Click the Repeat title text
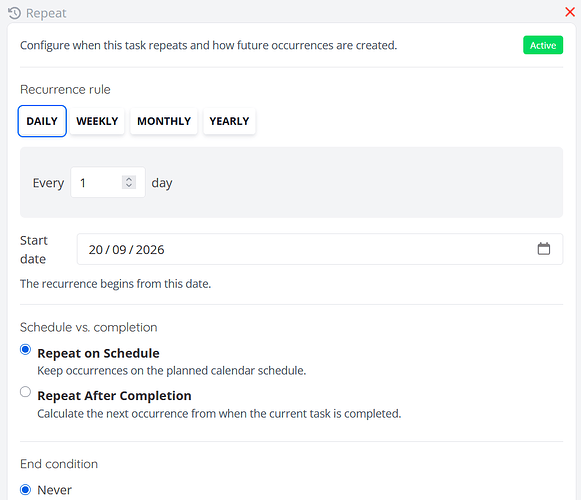Image resolution: width=581 pixels, height=500 pixels. [x=46, y=13]
